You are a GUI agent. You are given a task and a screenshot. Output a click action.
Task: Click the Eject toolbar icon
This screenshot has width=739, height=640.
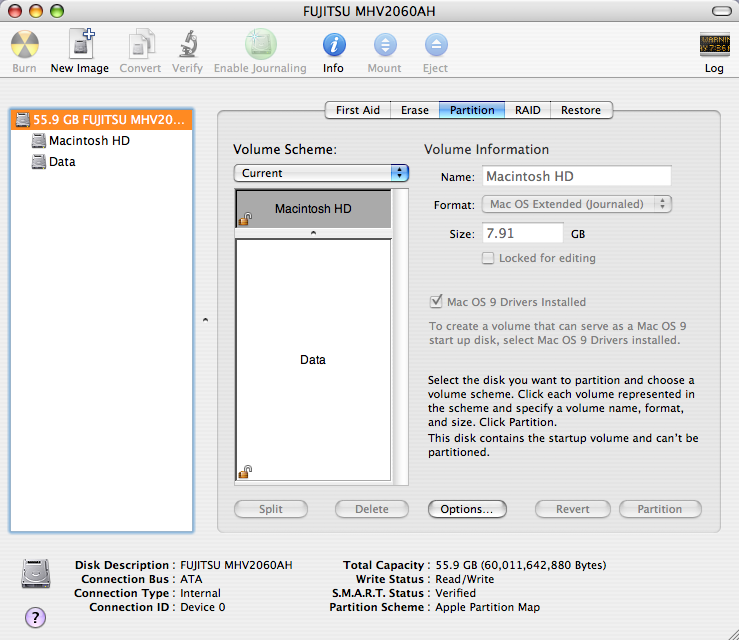(436, 45)
